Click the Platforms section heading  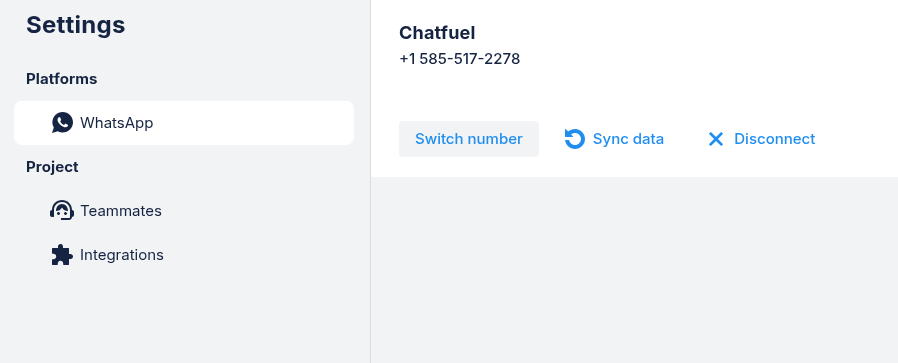tap(61, 79)
